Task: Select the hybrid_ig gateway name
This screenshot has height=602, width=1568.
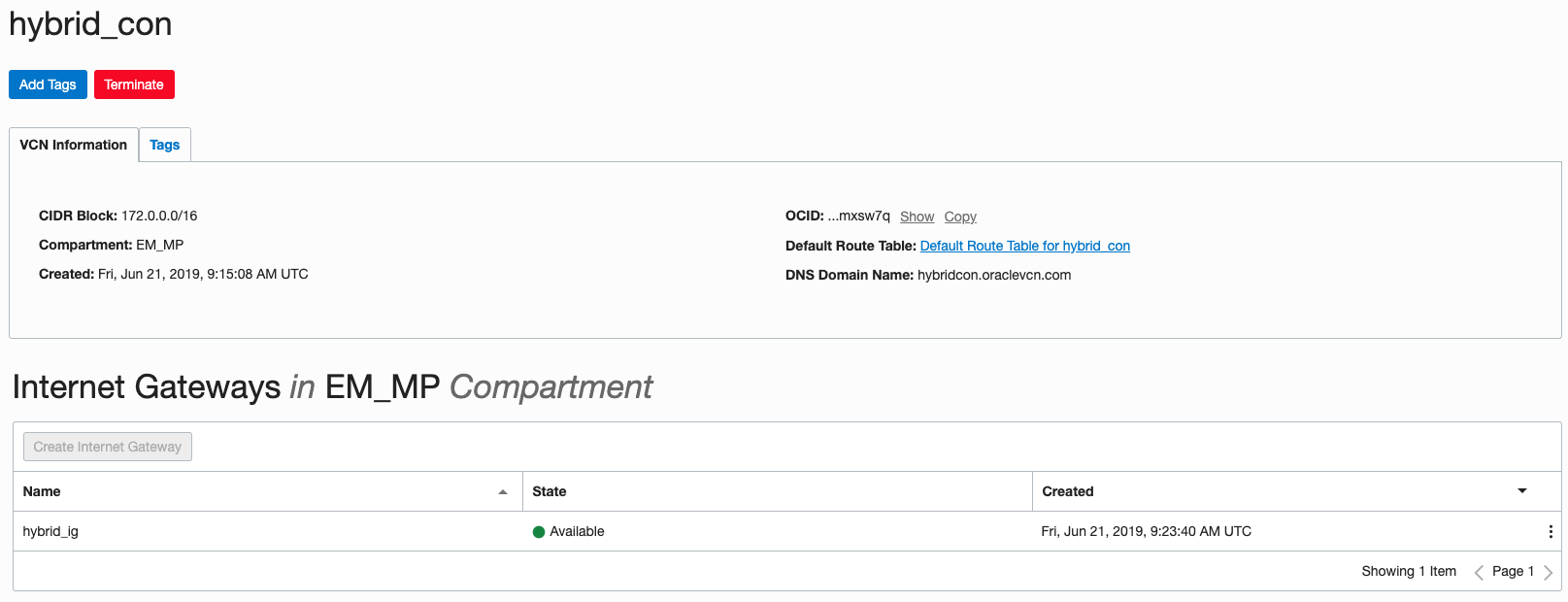Action: (x=50, y=531)
